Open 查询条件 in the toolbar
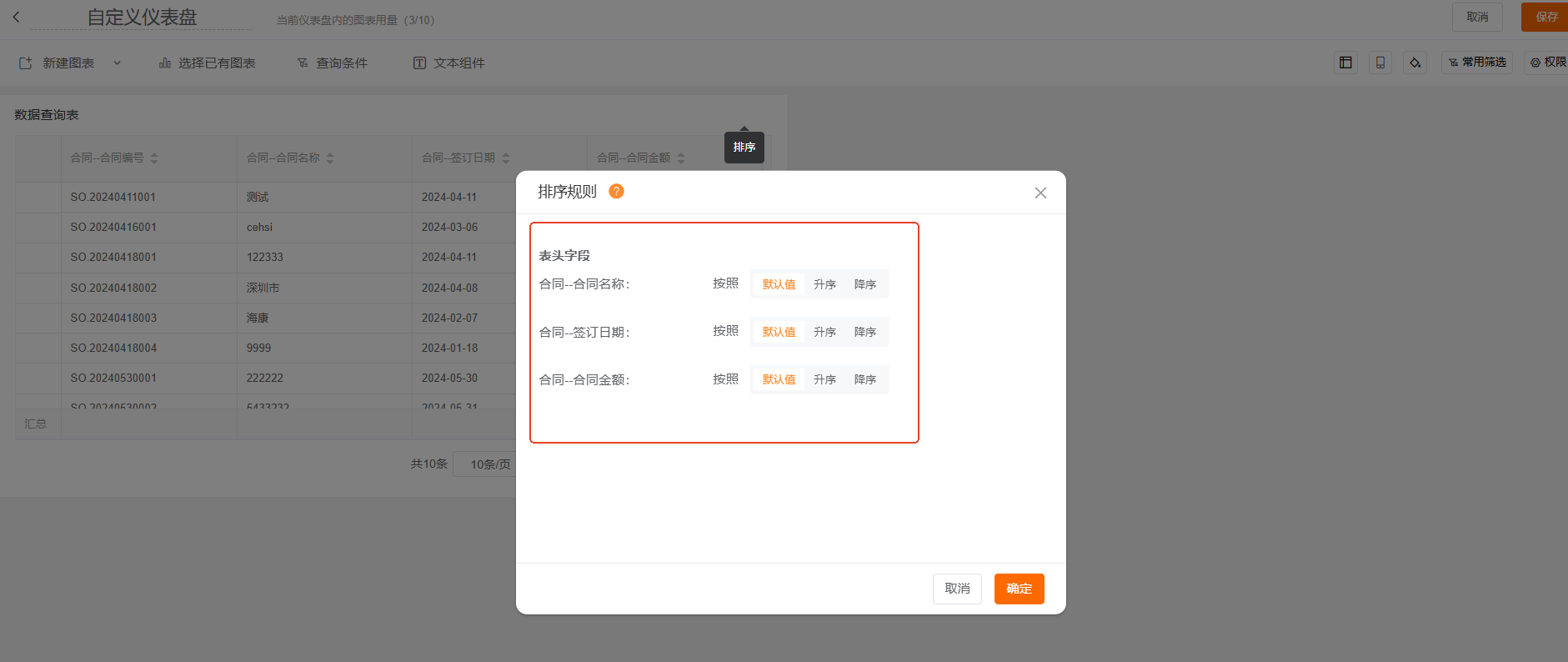The image size is (1568, 662). 332,63
